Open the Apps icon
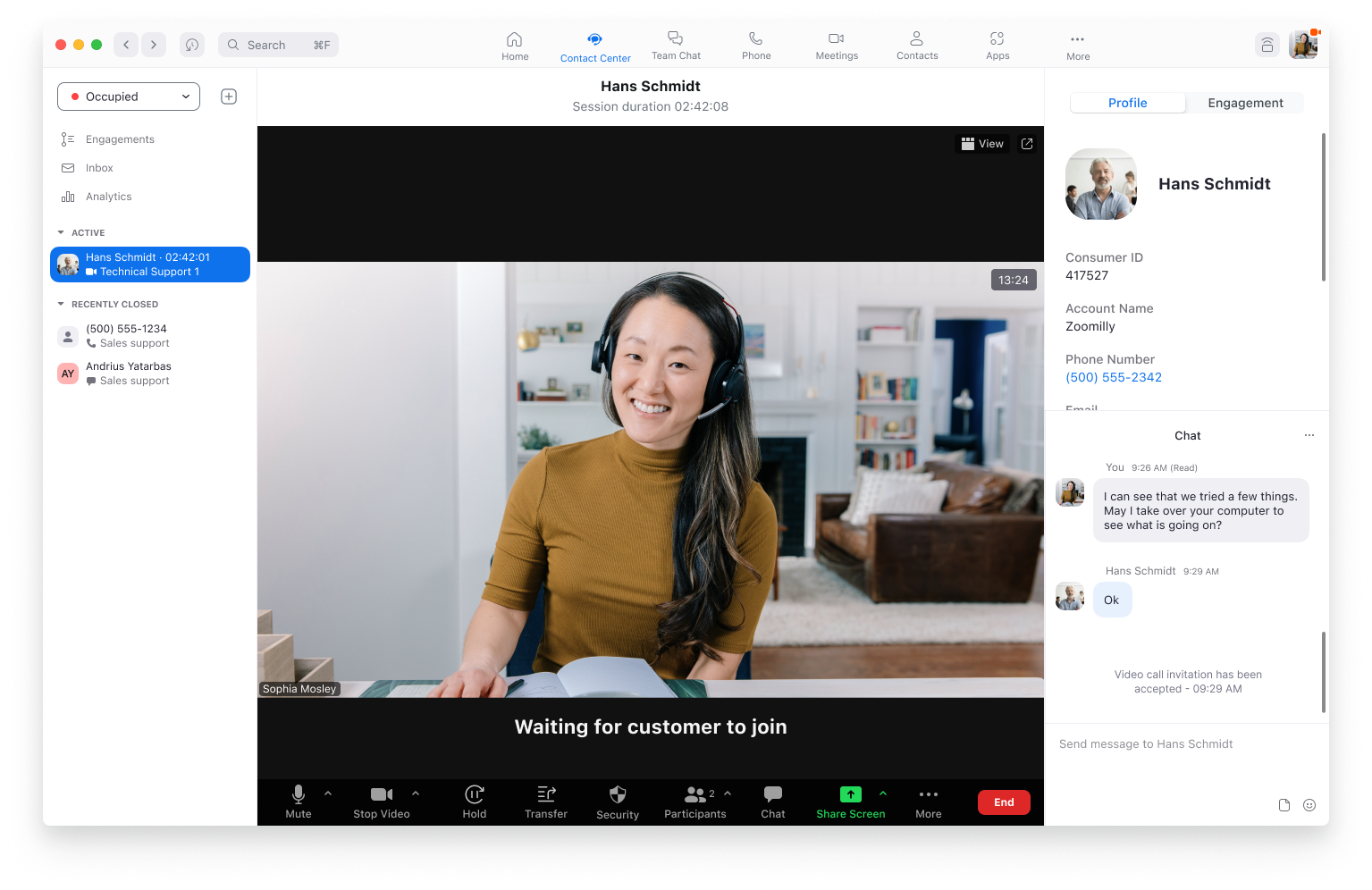1372x890 pixels. tap(997, 45)
